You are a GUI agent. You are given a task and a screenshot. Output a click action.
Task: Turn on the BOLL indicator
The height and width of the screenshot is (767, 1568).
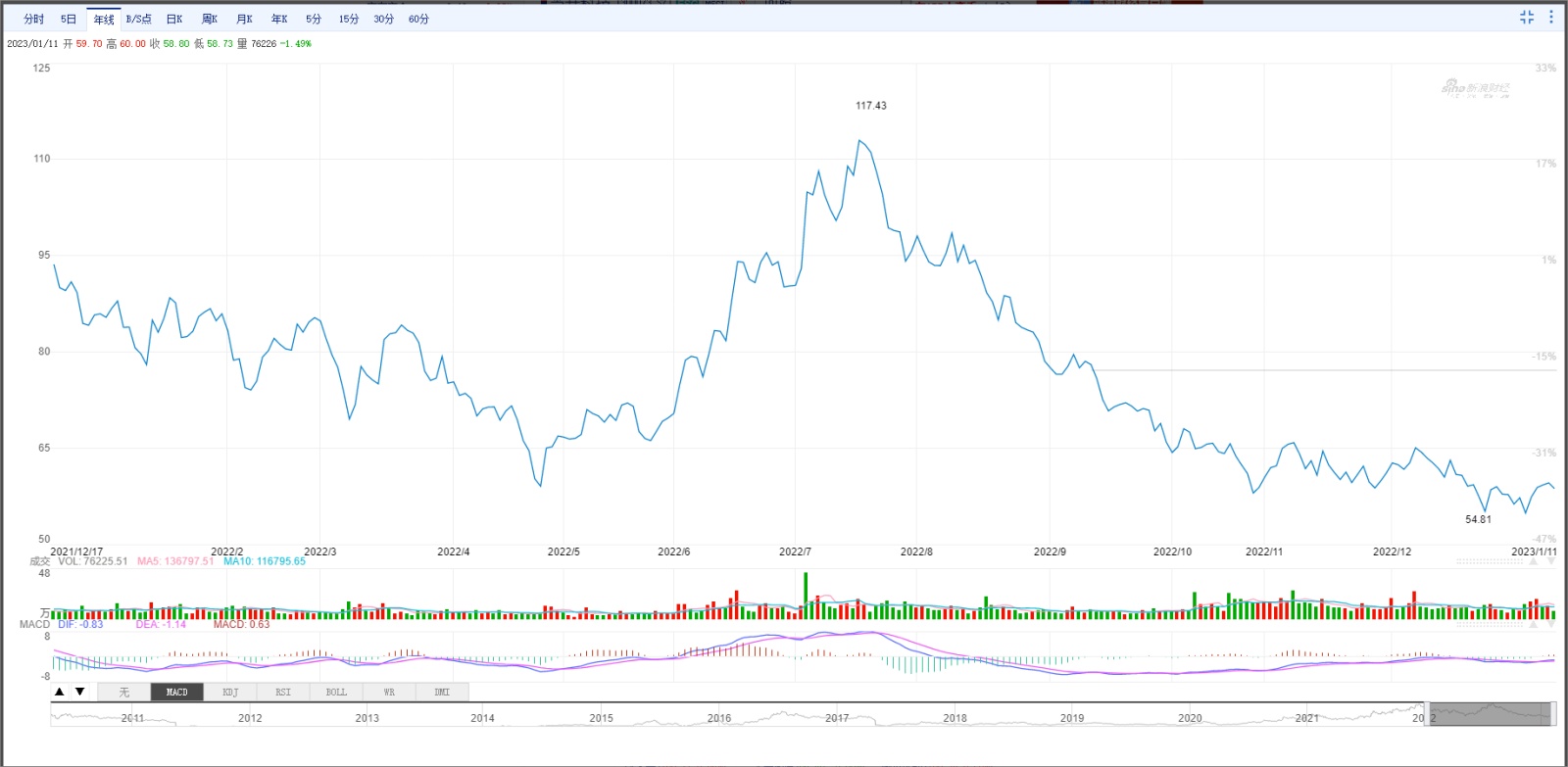pyautogui.click(x=336, y=692)
